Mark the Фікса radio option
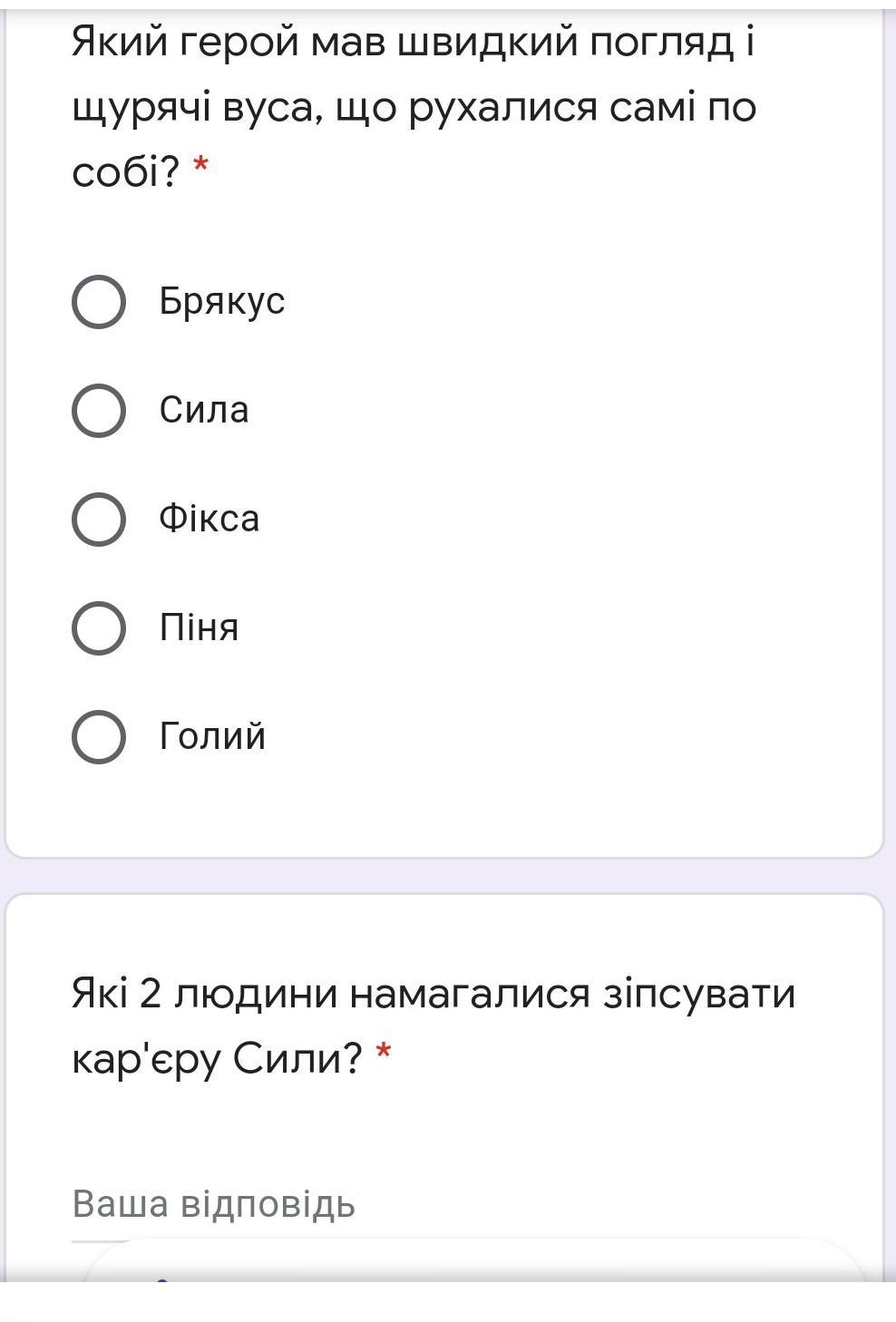The width and height of the screenshot is (896, 1322). pyautogui.click(x=99, y=520)
